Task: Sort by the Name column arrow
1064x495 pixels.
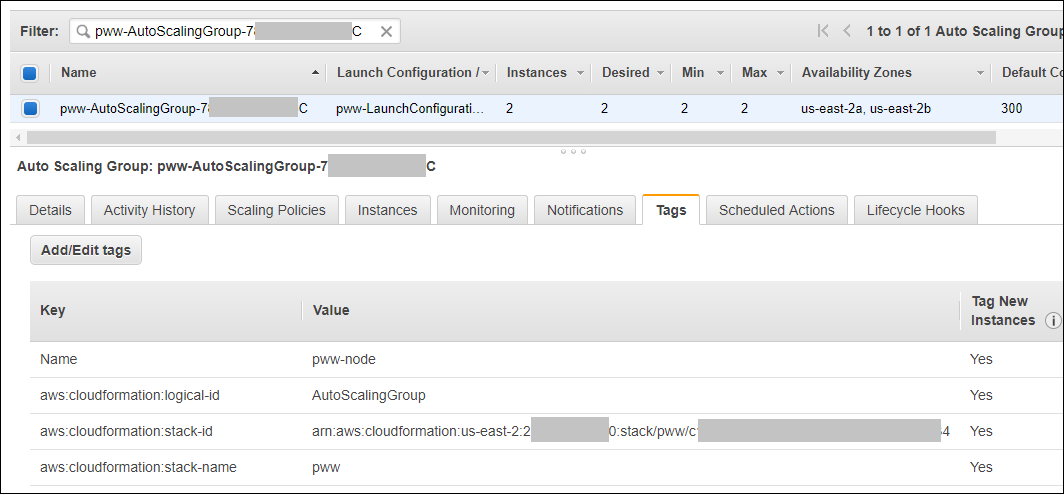Action: [x=315, y=73]
